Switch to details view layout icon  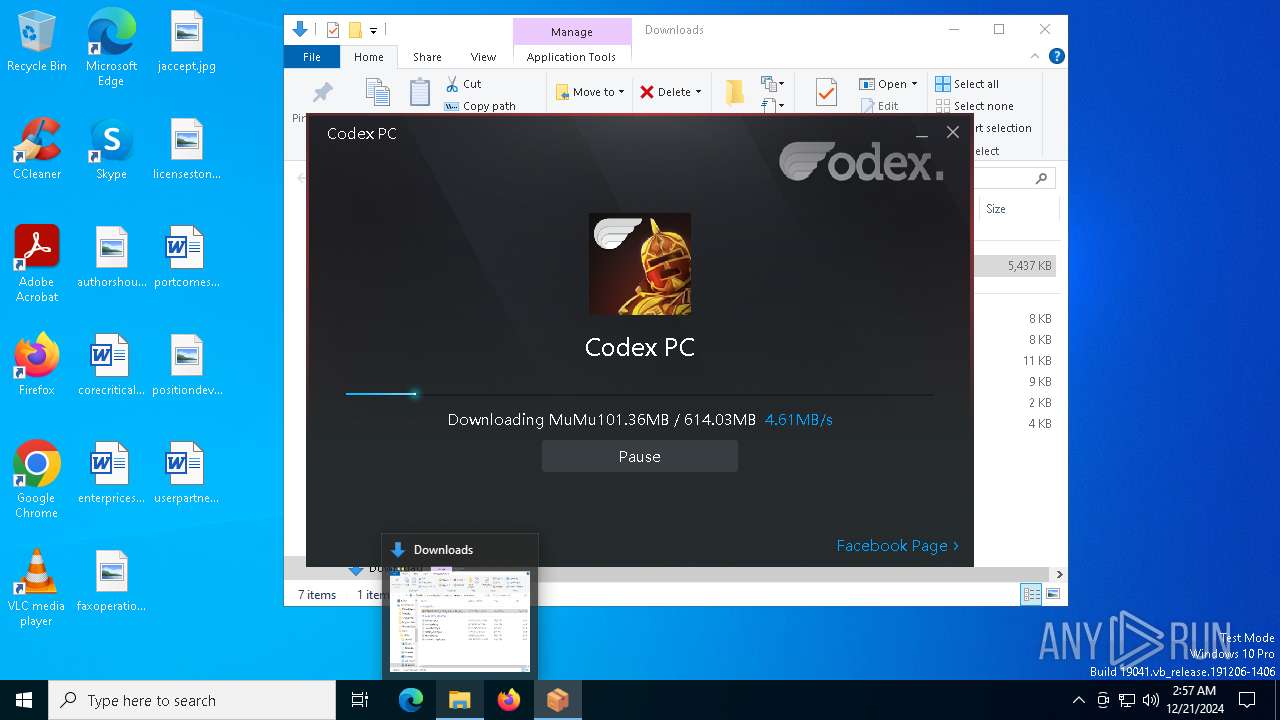click(x=1031, y=594)
